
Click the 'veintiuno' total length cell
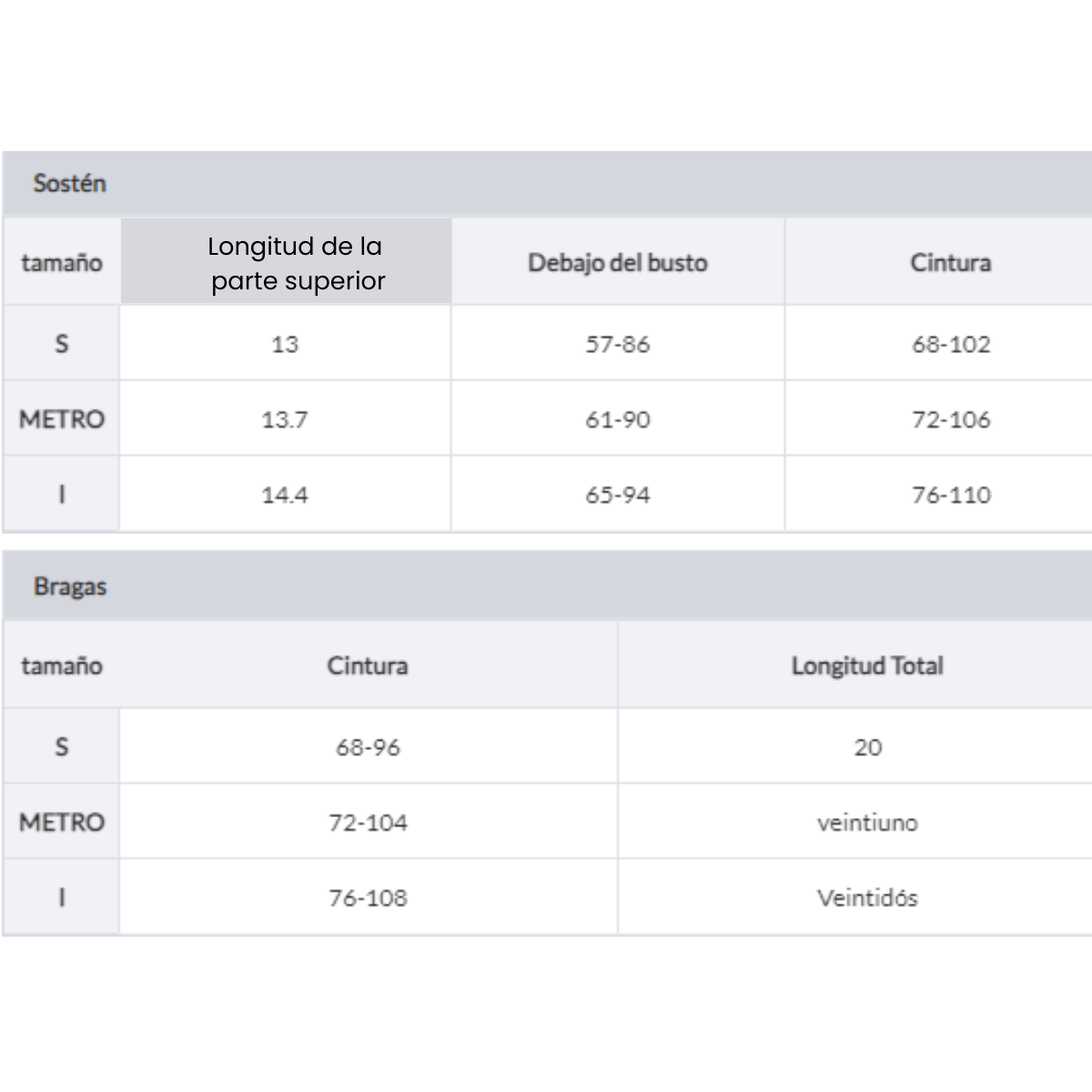pyautogui.click(x=866, y=823)
